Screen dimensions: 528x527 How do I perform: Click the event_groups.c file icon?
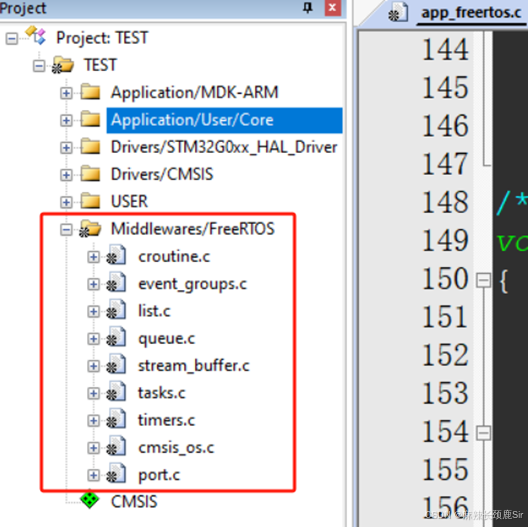pos(117,283)
